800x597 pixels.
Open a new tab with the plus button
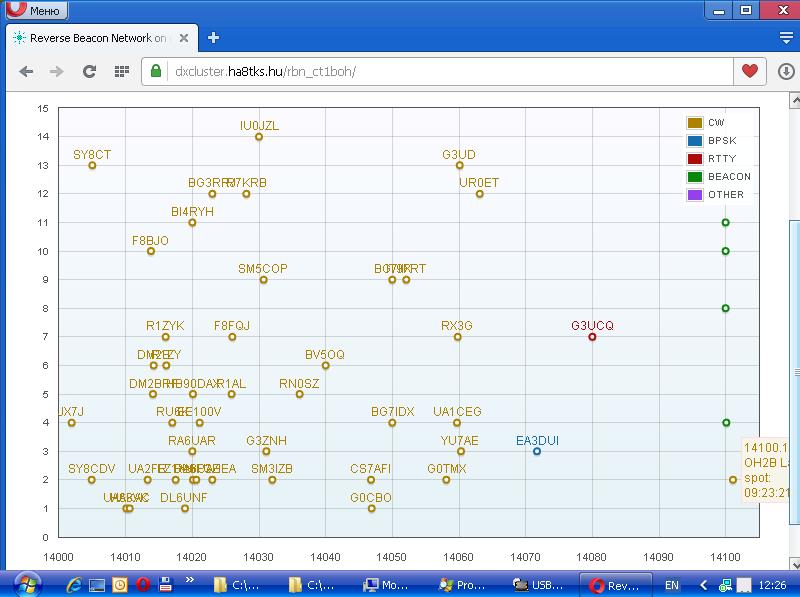tap(213, 38)
